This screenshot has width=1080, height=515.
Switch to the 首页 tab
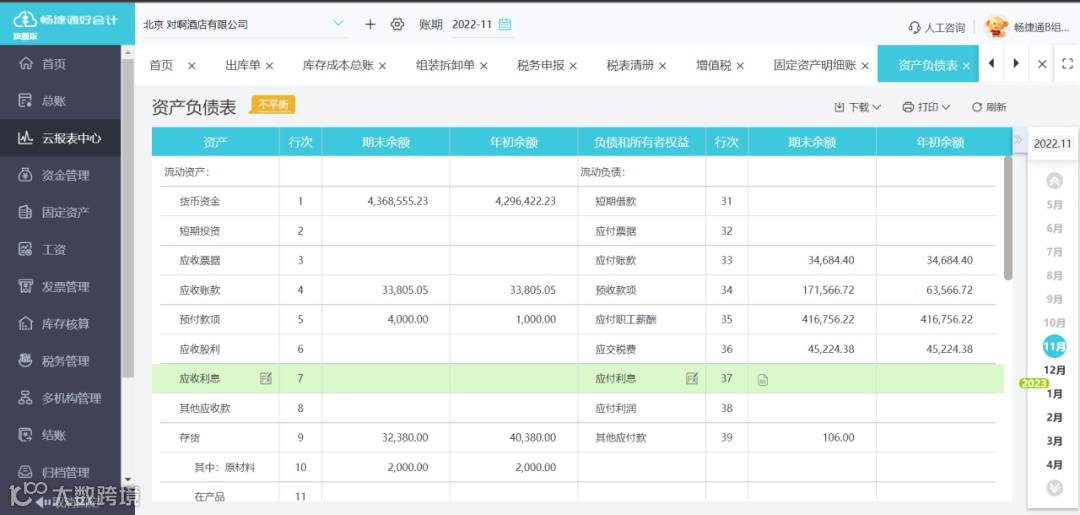161,65
